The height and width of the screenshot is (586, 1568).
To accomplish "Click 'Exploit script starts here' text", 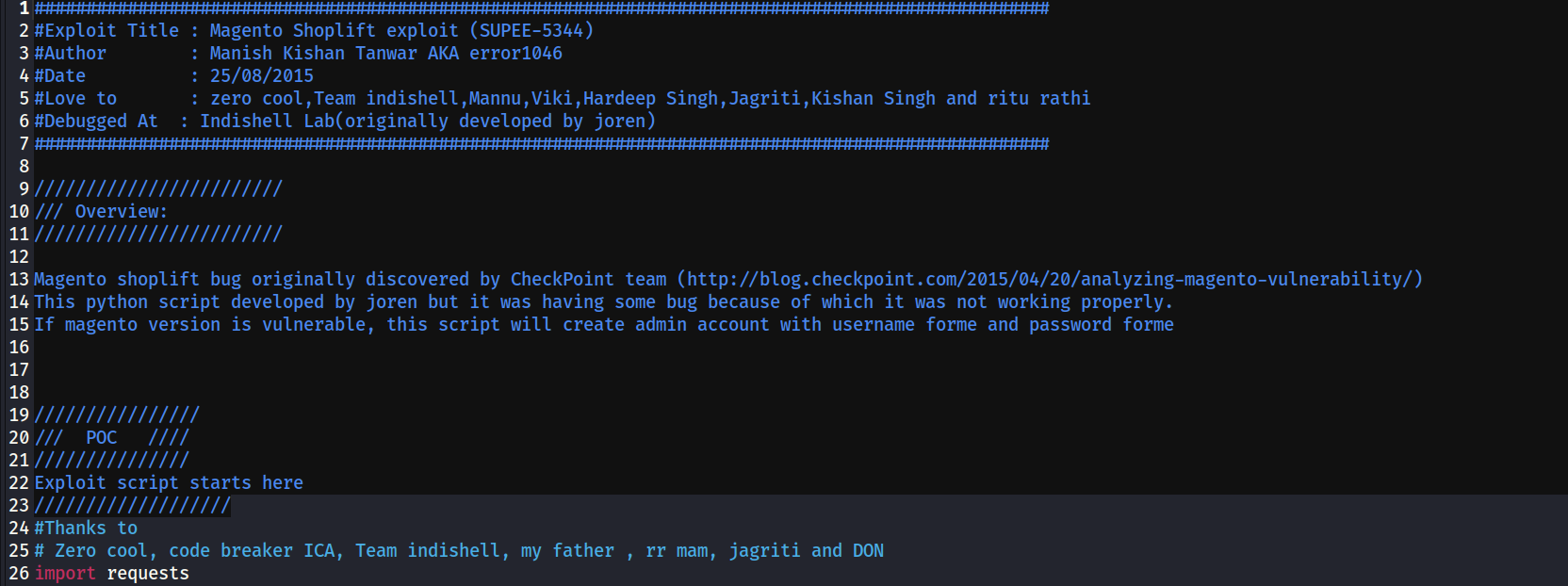I will point(169,483).
